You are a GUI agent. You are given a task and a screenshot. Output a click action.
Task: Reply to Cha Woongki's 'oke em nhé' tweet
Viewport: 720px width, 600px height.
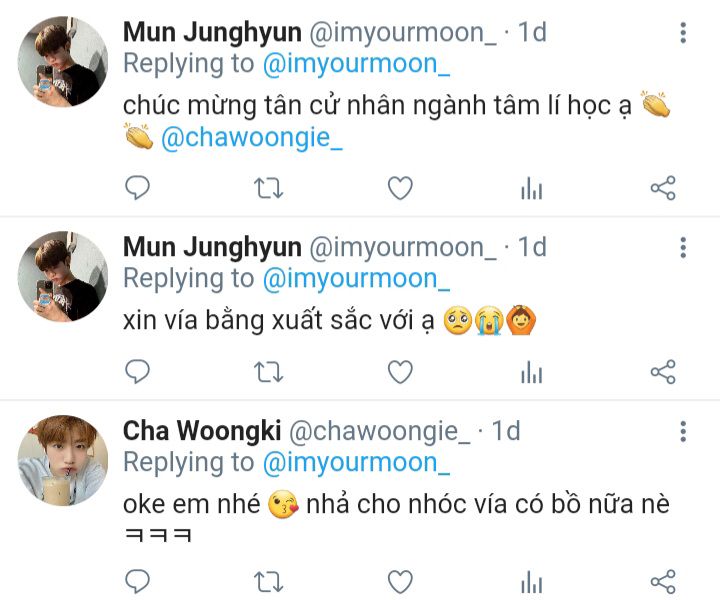click(x=137, y=582)
